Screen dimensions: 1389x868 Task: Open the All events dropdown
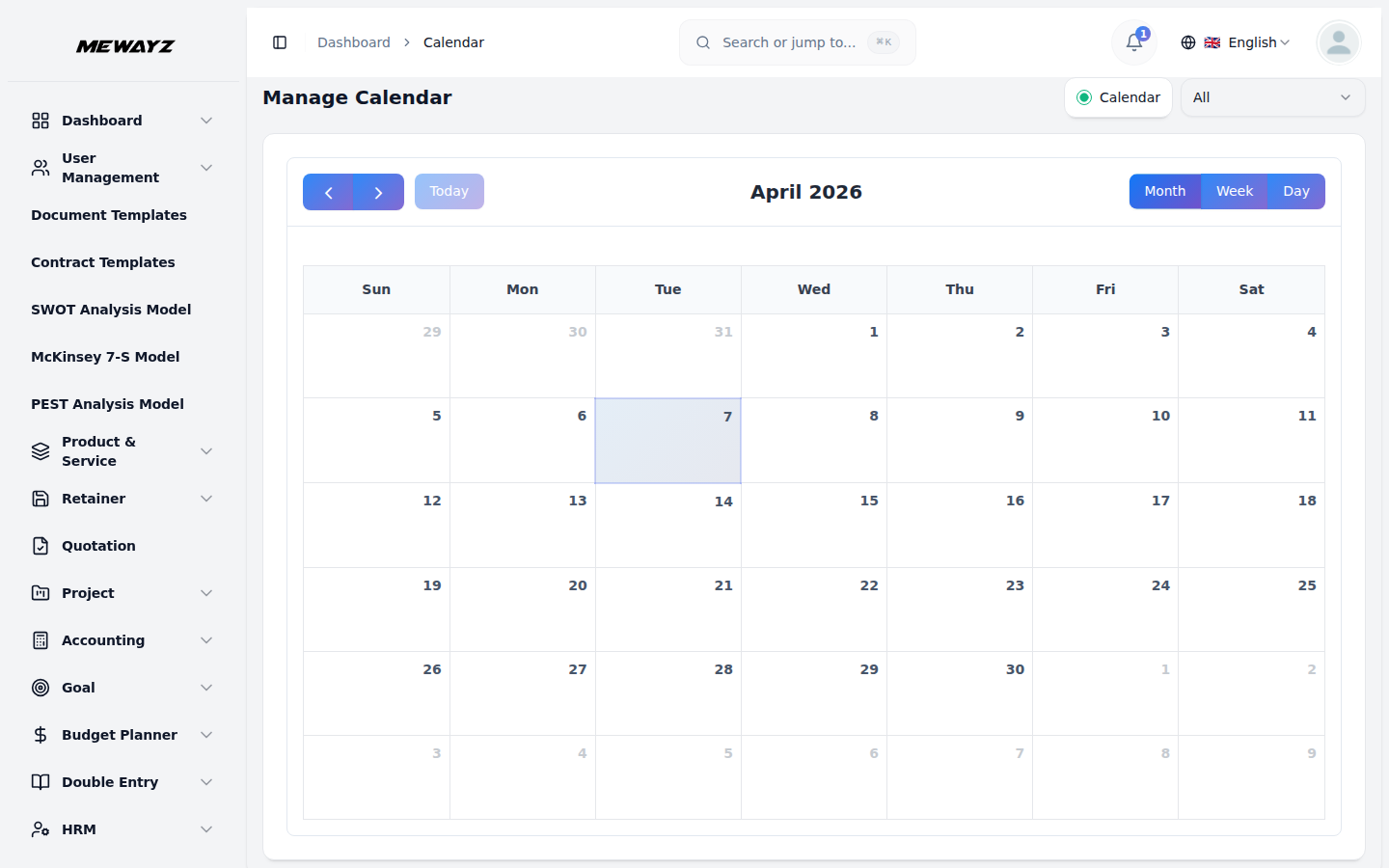pyautogui.click(x=1272, y=96)
